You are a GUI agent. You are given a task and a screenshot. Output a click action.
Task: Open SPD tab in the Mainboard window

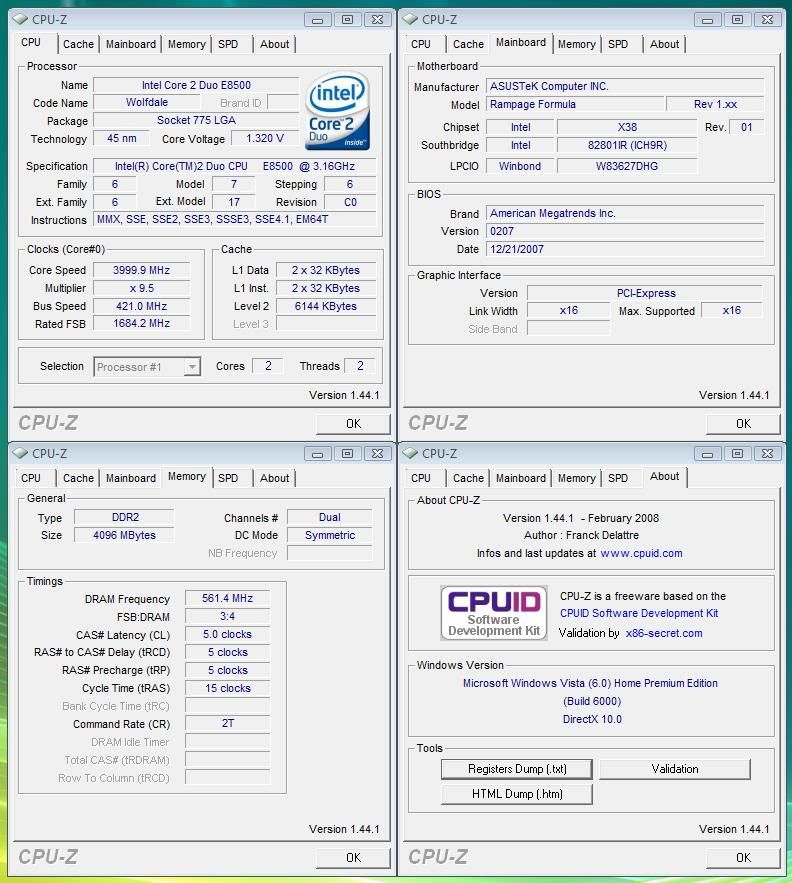click(617, 44)
